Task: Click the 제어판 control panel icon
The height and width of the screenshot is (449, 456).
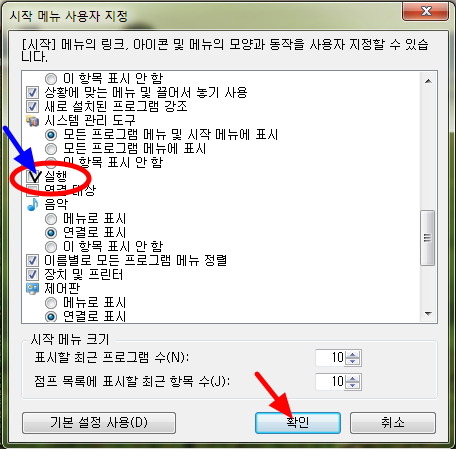Action: [33, 289]
